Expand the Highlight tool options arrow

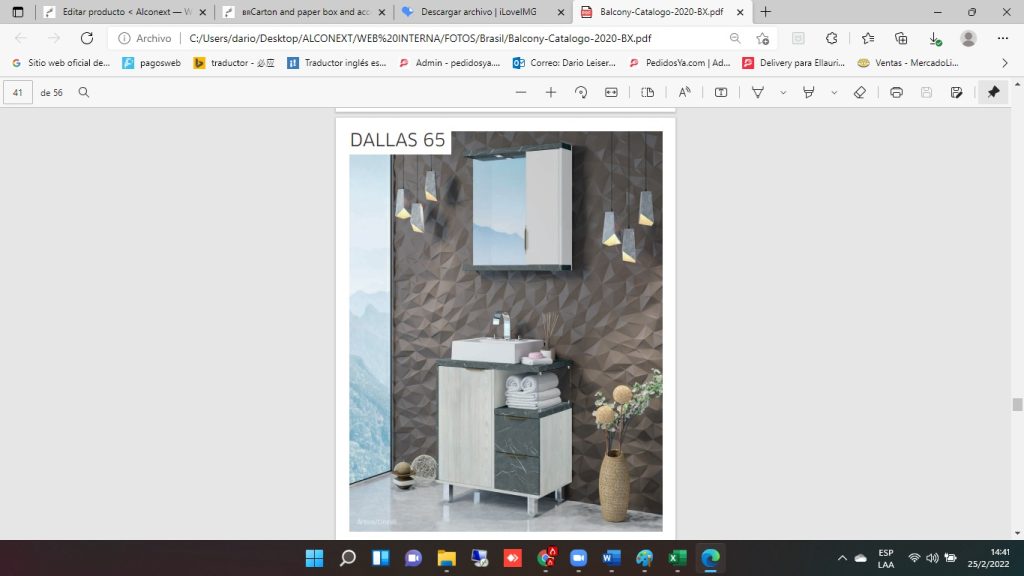click(834, 93)
